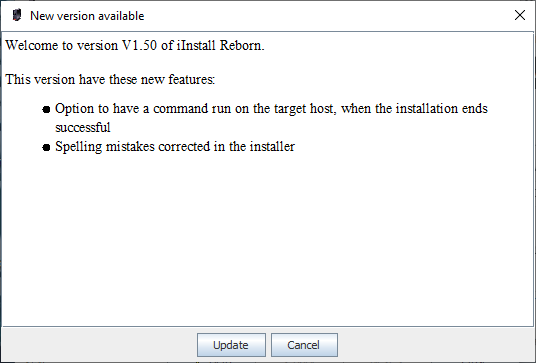This screenshot has width=536, height=363.
Task: Click the word "successful" in the first bullet
Action: tap(83, 127)
